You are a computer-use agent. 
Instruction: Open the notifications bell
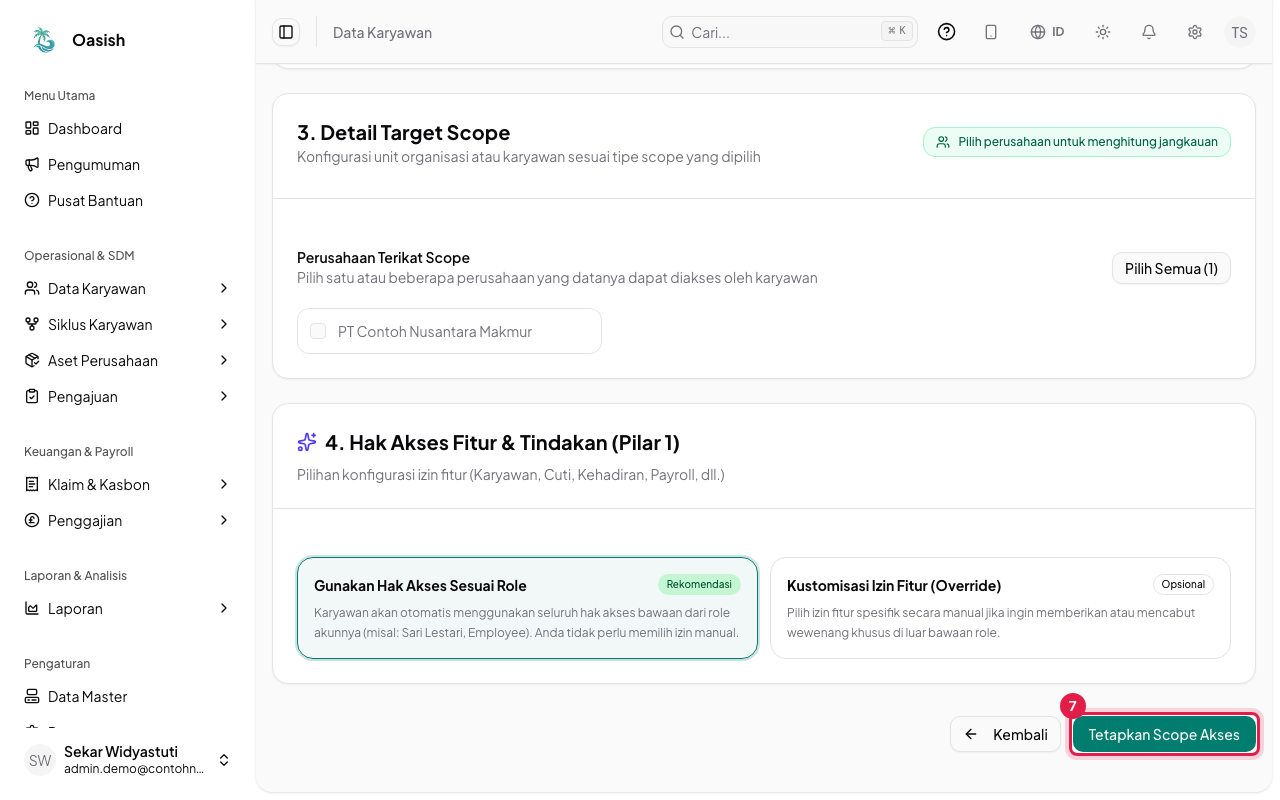click(x=1149, y=32)
